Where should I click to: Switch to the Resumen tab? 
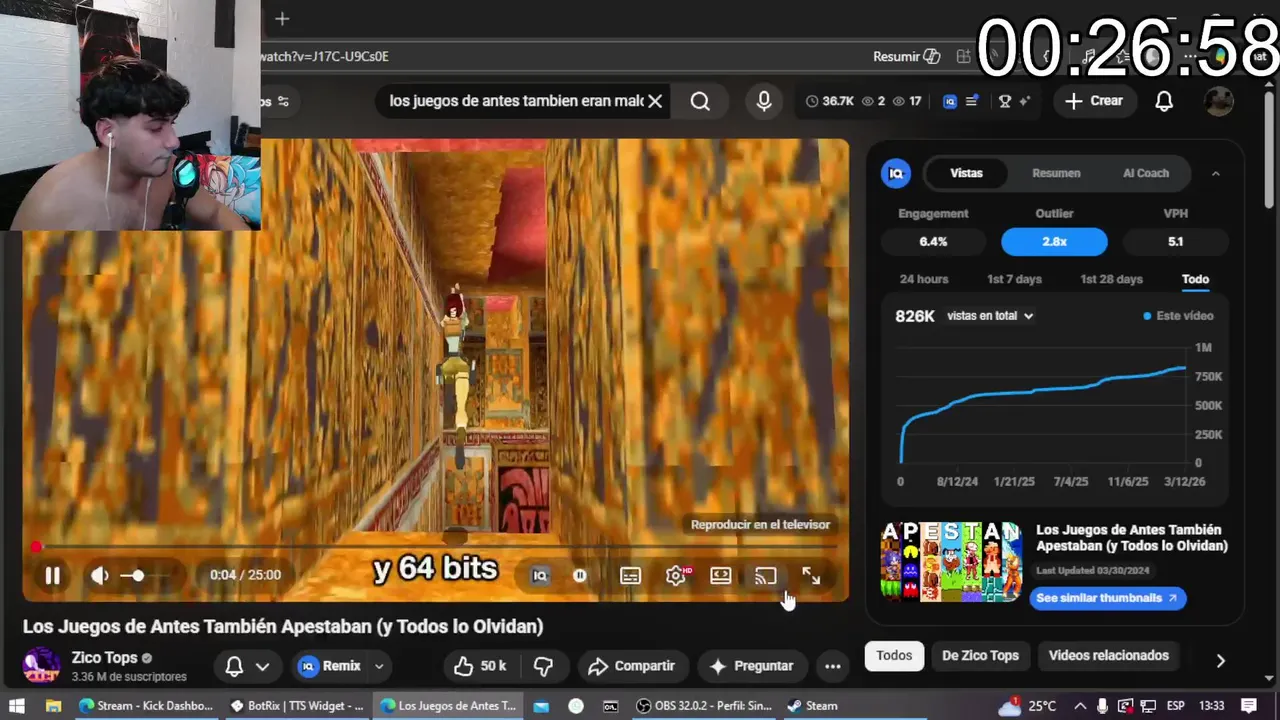(x=1056, y=173)
